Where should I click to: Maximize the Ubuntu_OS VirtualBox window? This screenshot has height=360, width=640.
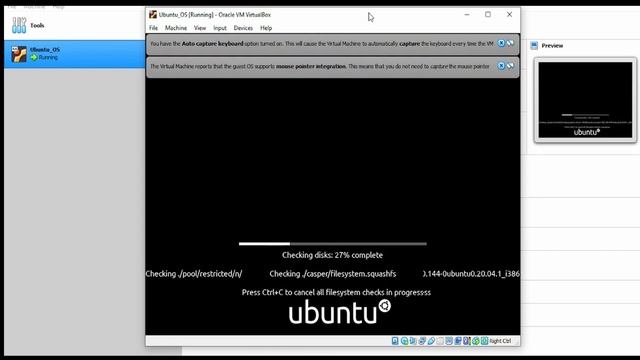click(x=488, y=14)
